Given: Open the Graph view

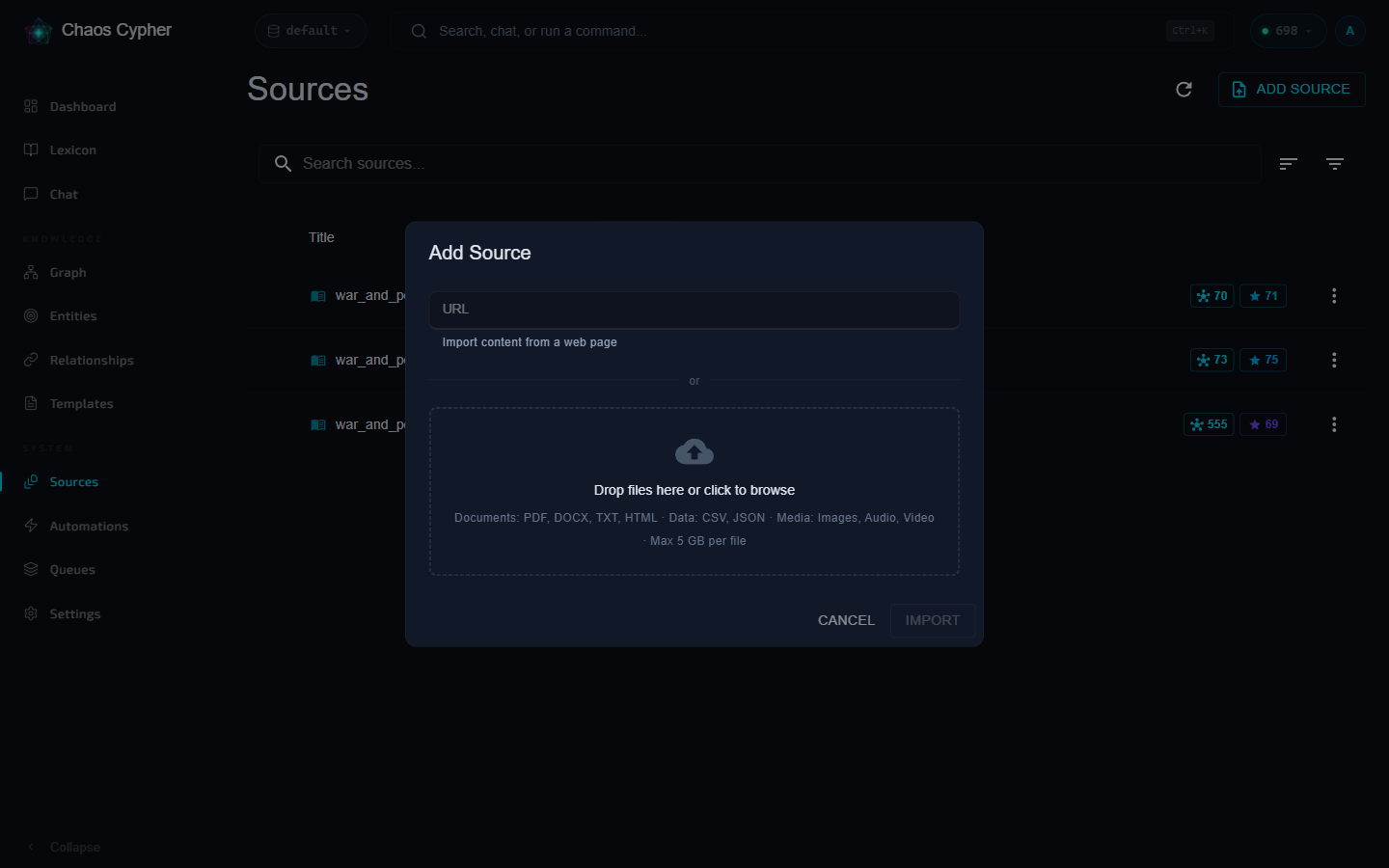Looking at the screenshot, I should (68, 272).
